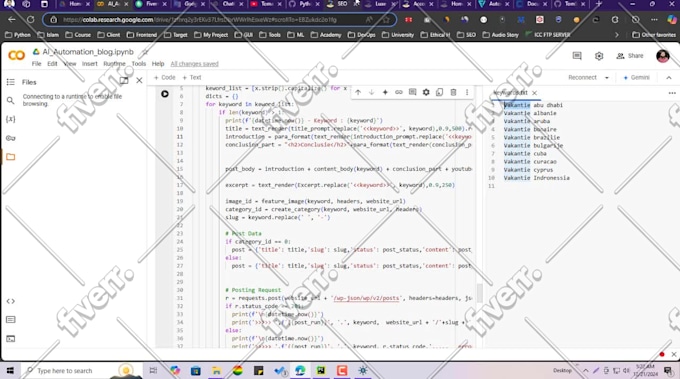Screen dimensions: 680x379
Task: Open the Edit menu
Action: 52,64
